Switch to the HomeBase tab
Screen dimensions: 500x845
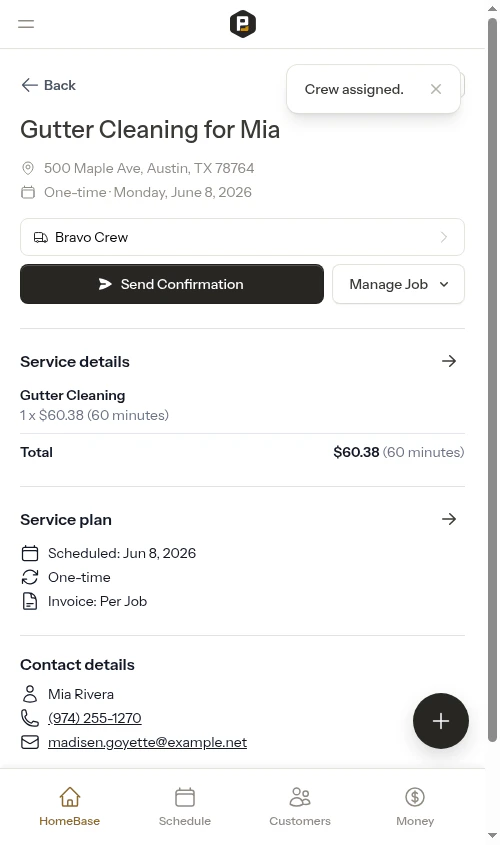[70, 807]
